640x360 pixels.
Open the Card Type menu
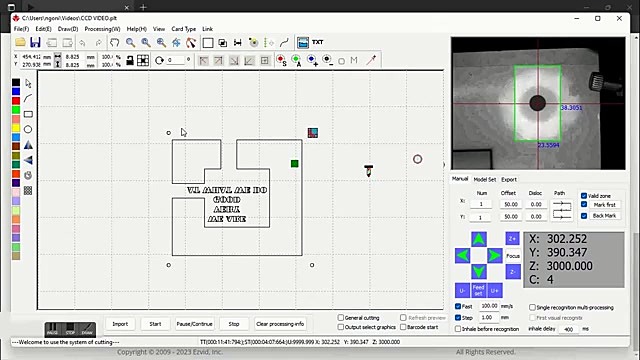(184, 29)
